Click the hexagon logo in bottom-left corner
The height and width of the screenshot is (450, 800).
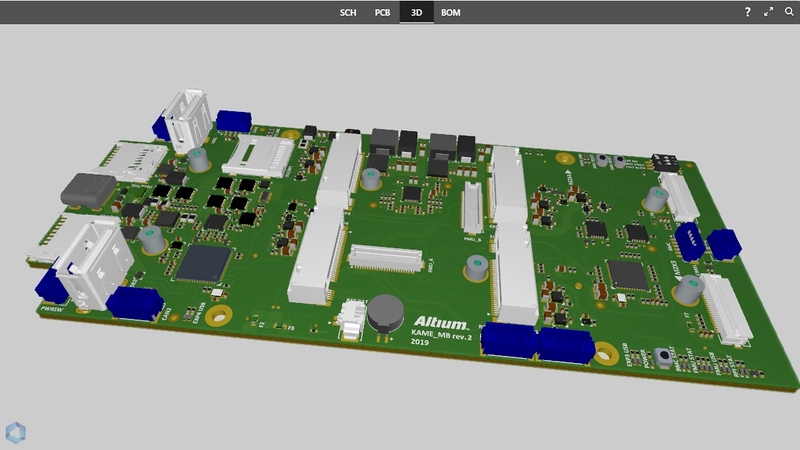(x=16, y=432)
